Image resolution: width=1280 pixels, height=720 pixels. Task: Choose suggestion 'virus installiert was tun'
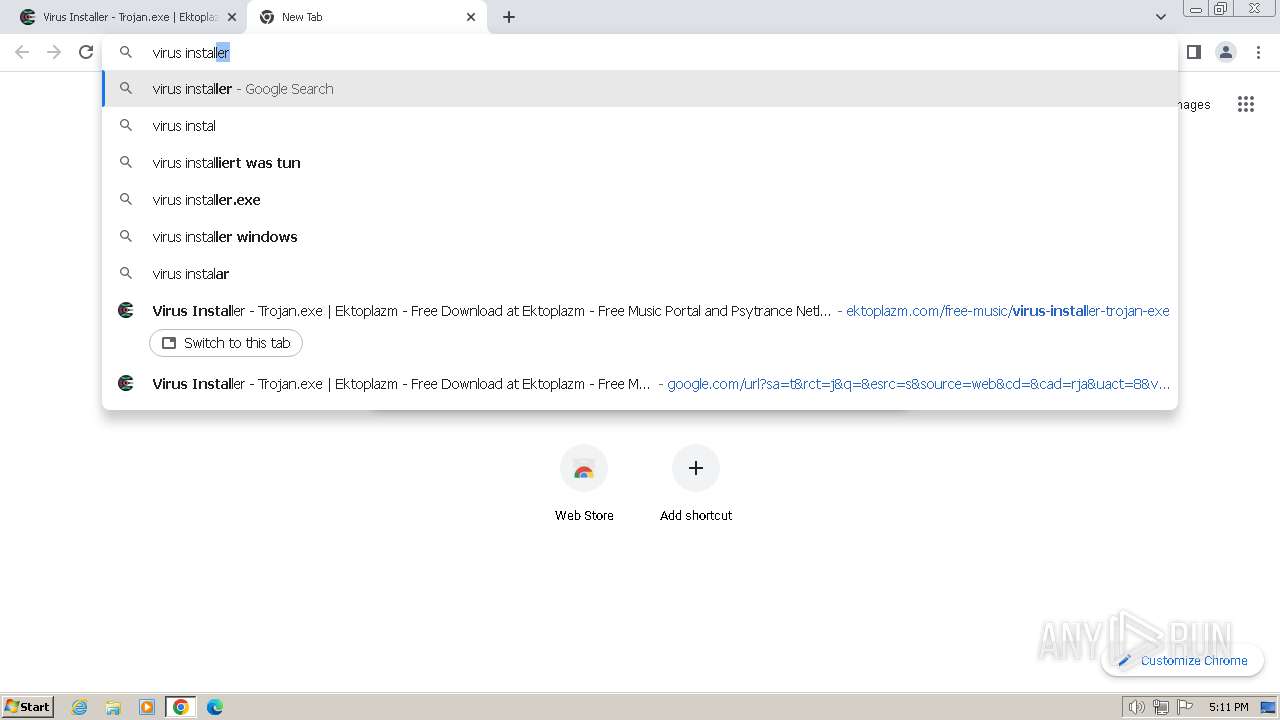point(640,163)
